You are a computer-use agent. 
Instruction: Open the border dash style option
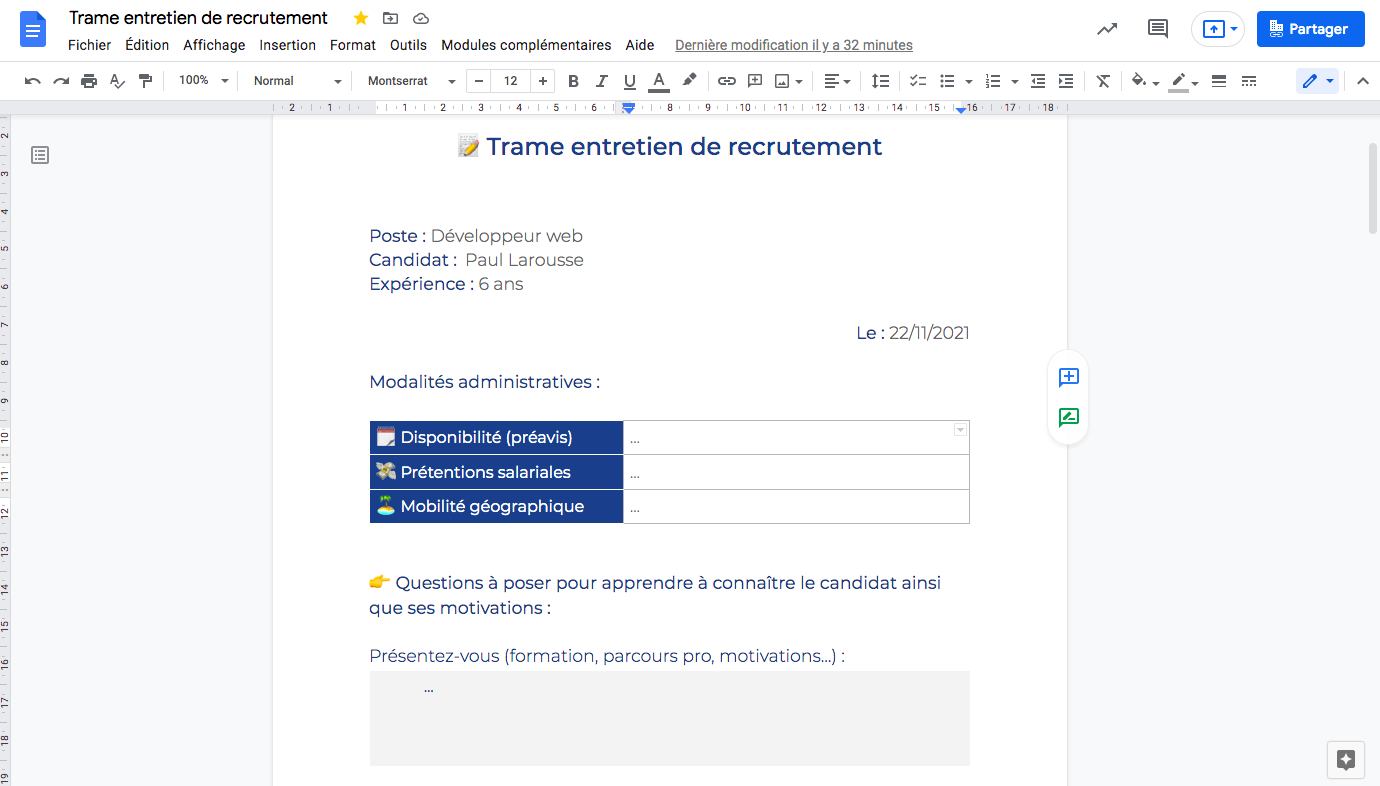click(x=1249, y=81)
